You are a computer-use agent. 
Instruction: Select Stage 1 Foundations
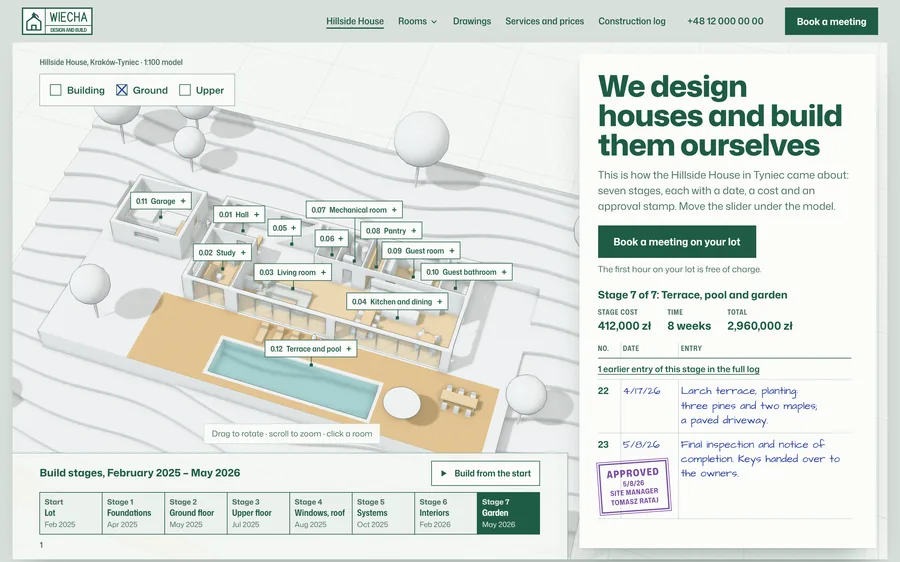(133, 513)
